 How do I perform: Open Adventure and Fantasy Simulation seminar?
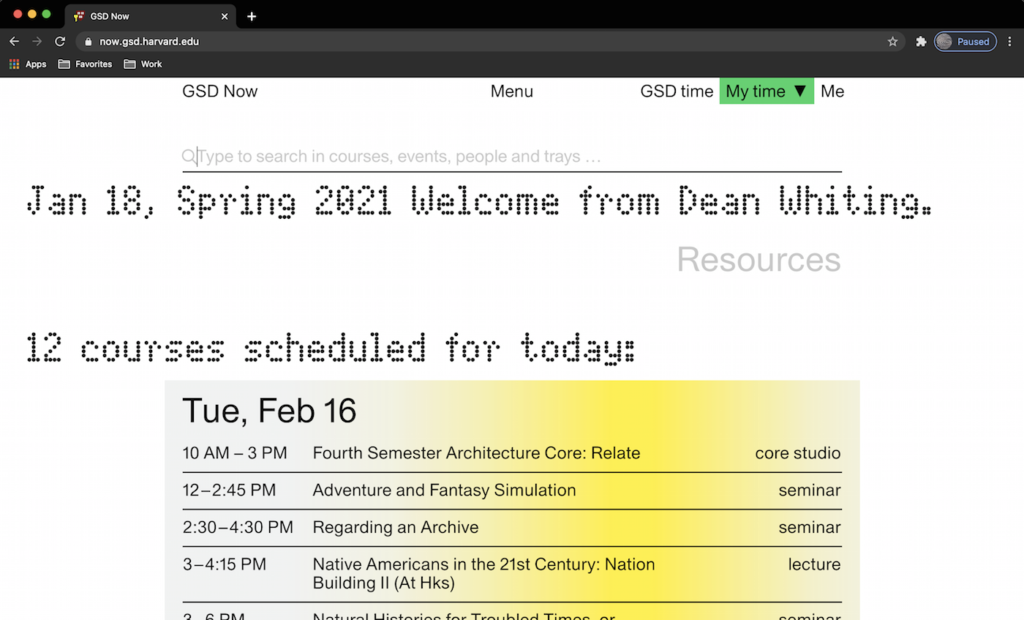pyautogui.click(x=444, y=490)
